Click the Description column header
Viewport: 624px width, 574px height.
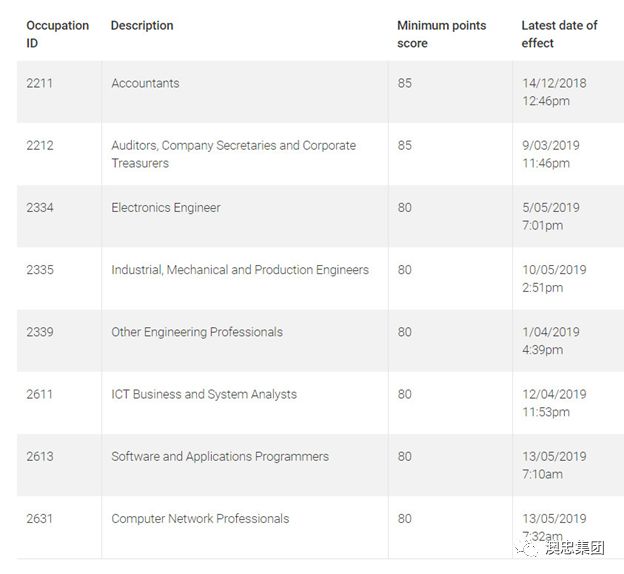click(x=142, y=25)
